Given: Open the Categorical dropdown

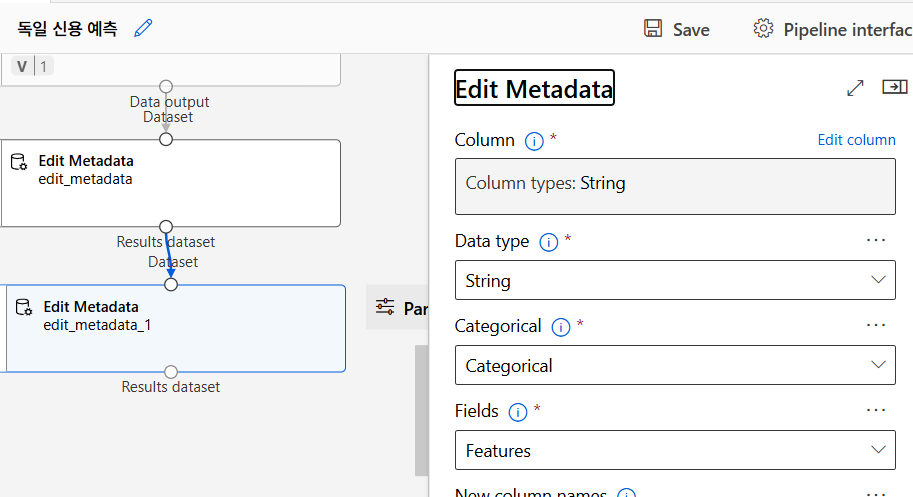Looking at the screenshot, I should click(x=675, y=365).
